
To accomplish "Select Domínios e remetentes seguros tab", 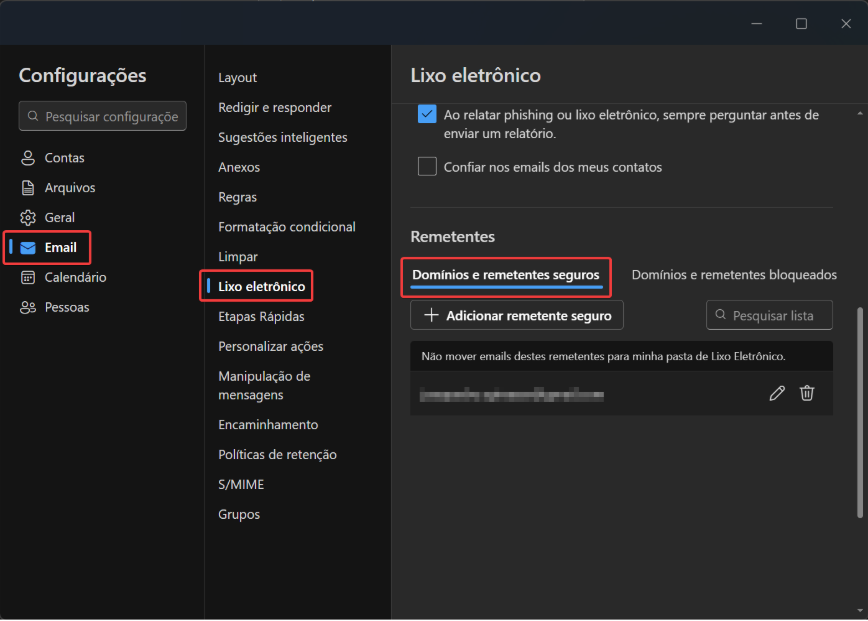I will pos(506,275).
